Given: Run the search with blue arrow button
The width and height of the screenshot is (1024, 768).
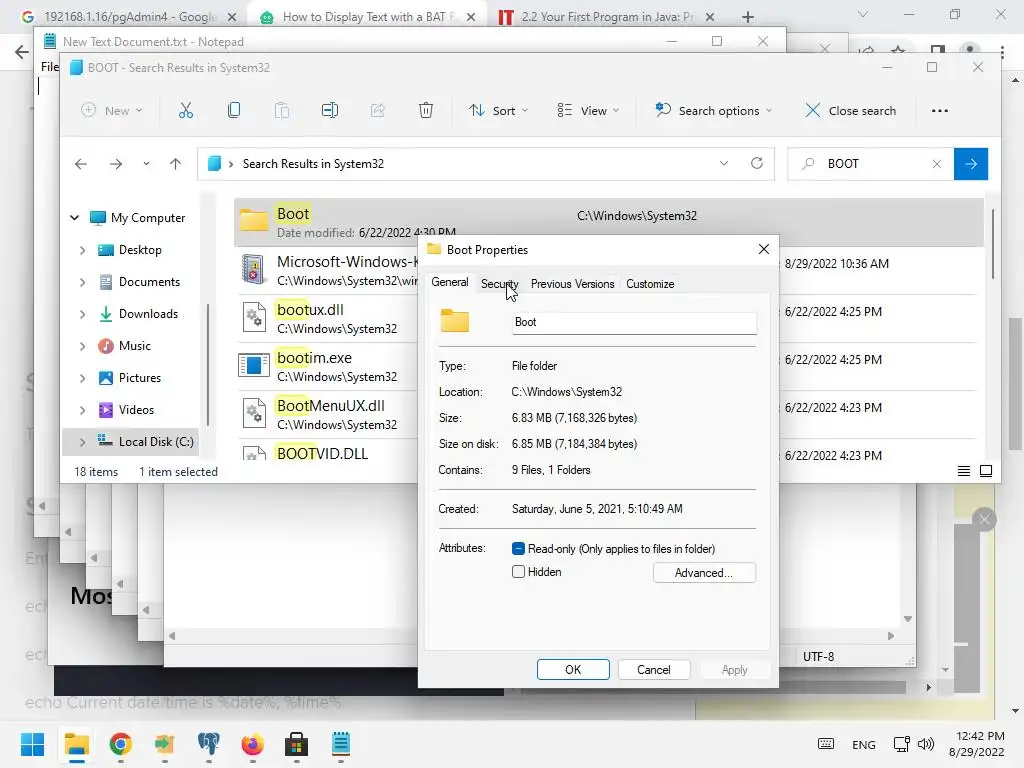Looking at the screenshot, I should click(971, 164).
